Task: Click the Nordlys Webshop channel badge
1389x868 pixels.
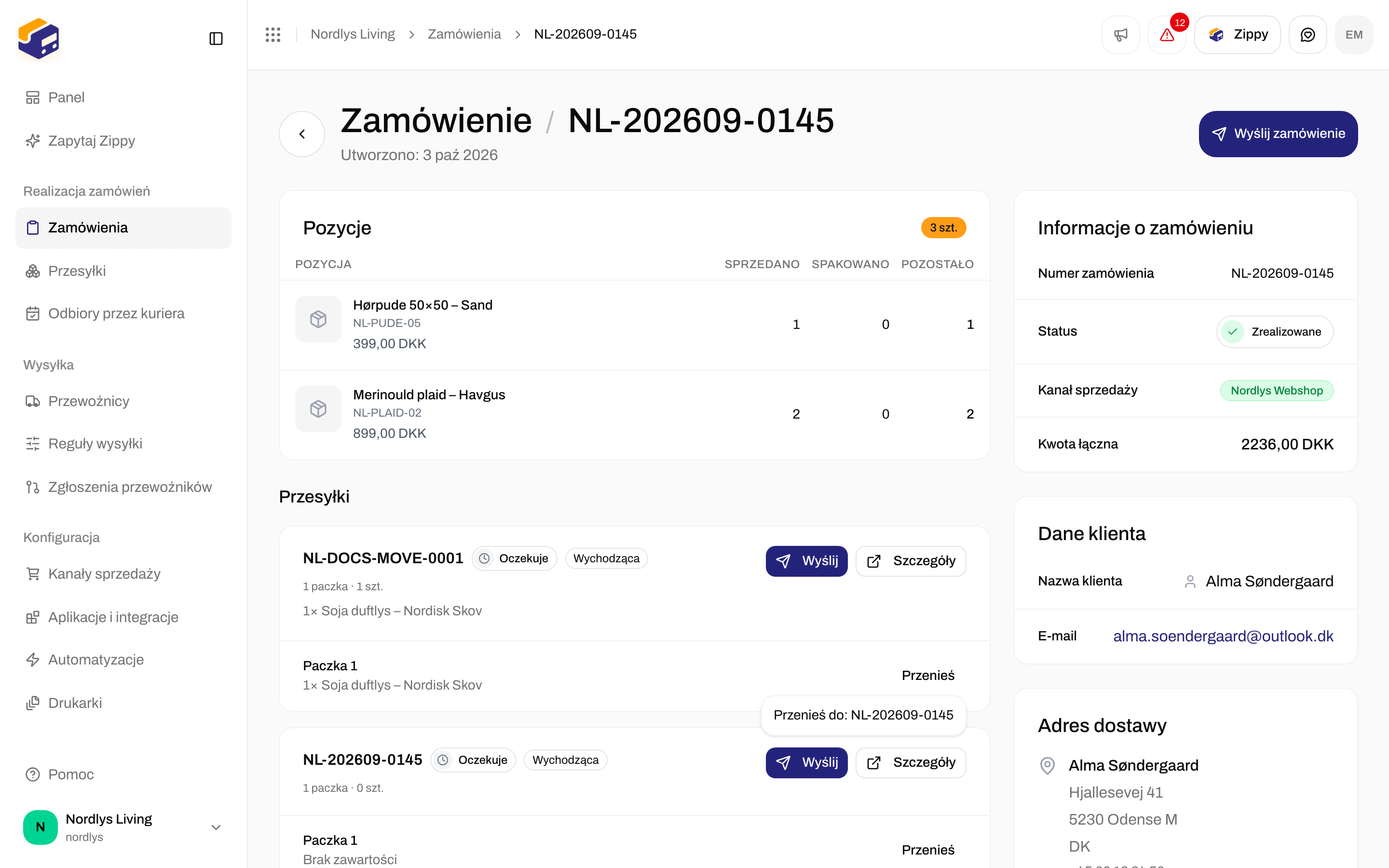Action: tap(1277, 391)
